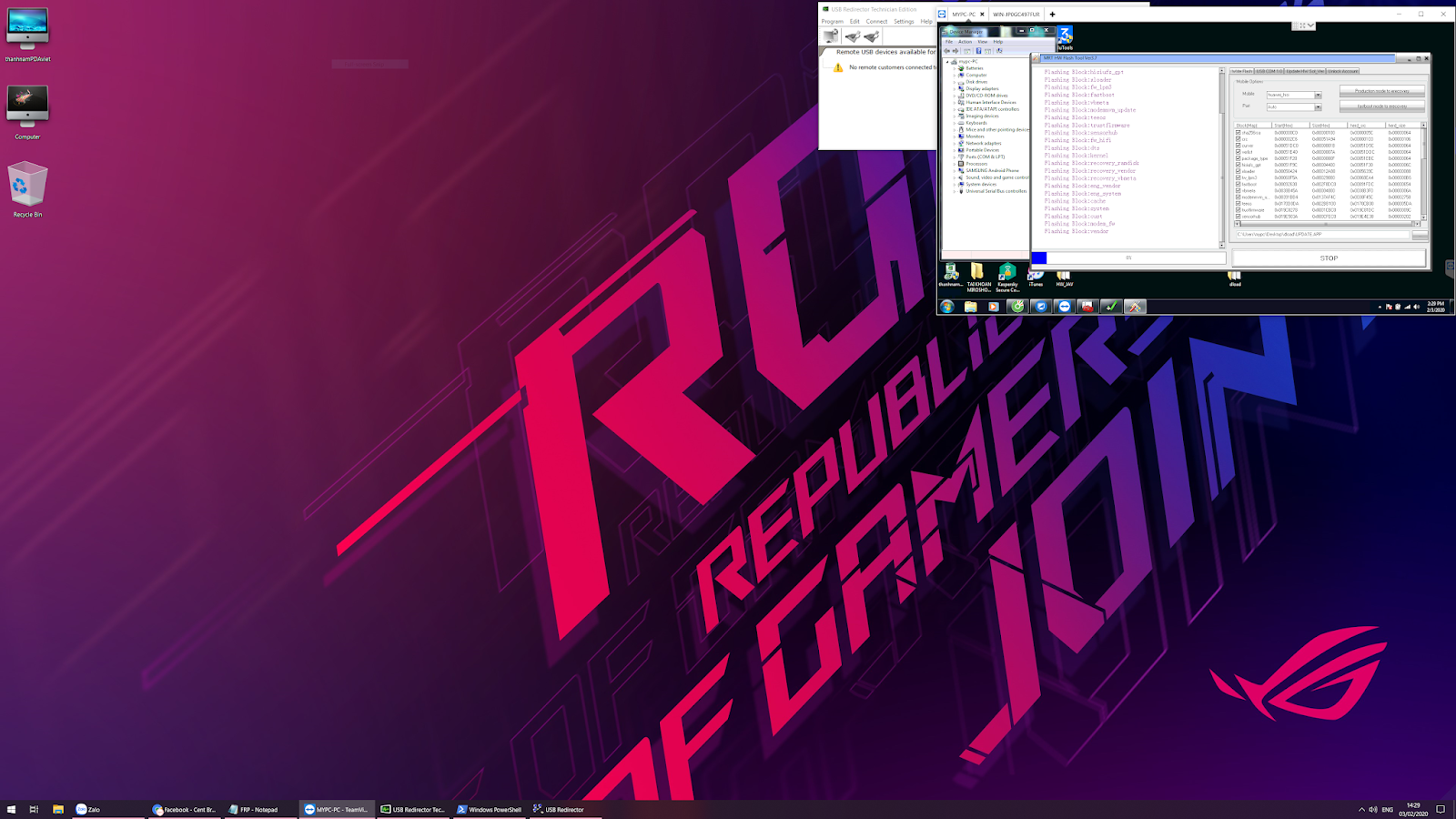
Task: Click the Windows Start button
Action: (12, 809)
